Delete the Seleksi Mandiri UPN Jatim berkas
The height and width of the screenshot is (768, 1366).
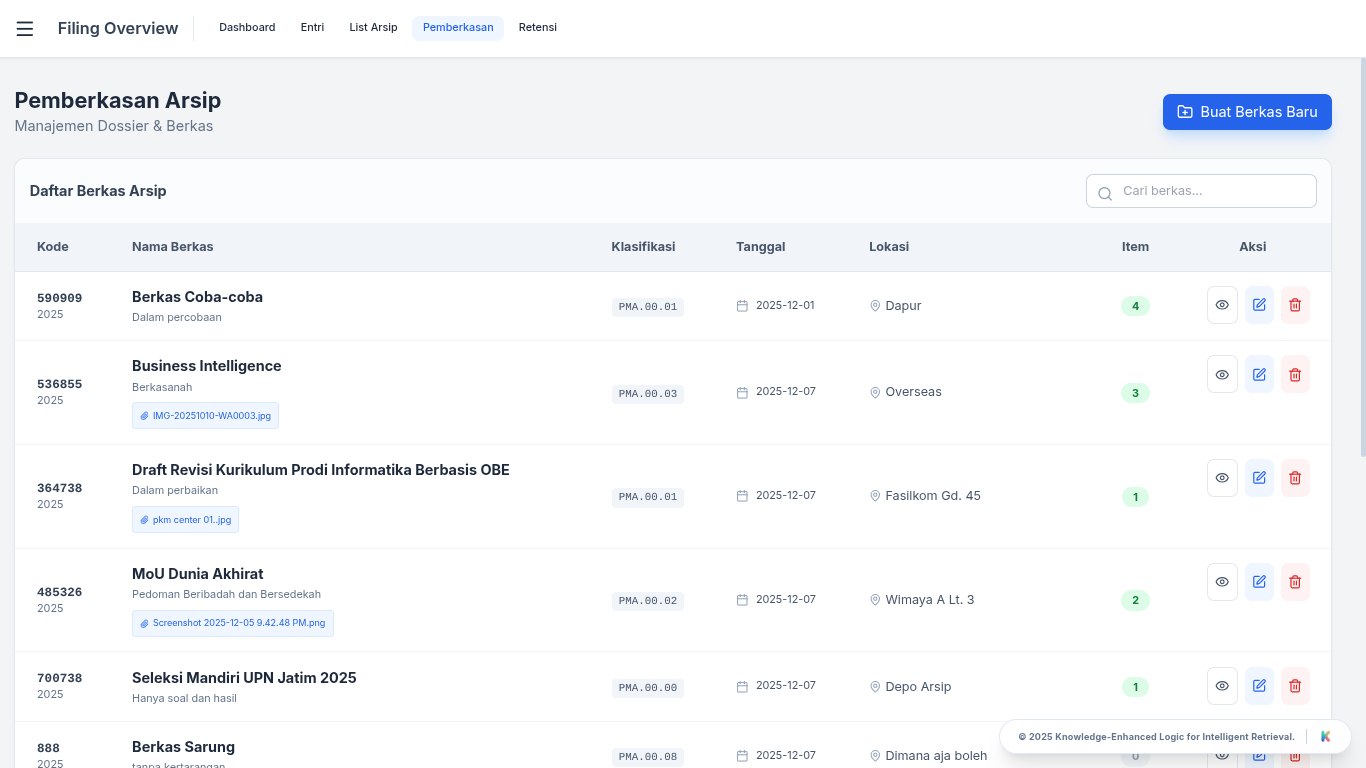1295,686
